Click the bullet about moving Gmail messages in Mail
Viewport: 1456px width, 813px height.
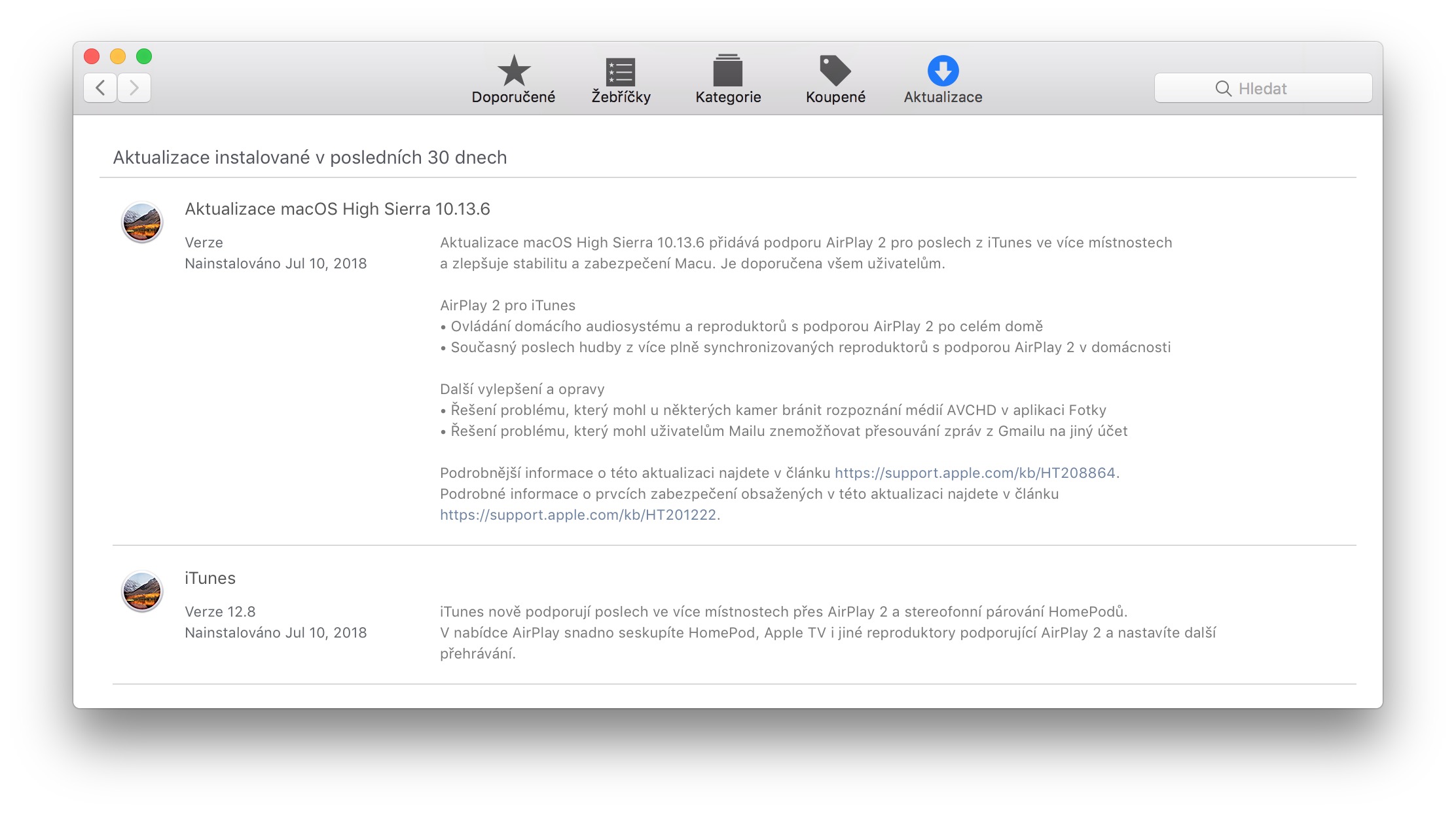click(x=784, y=431)
